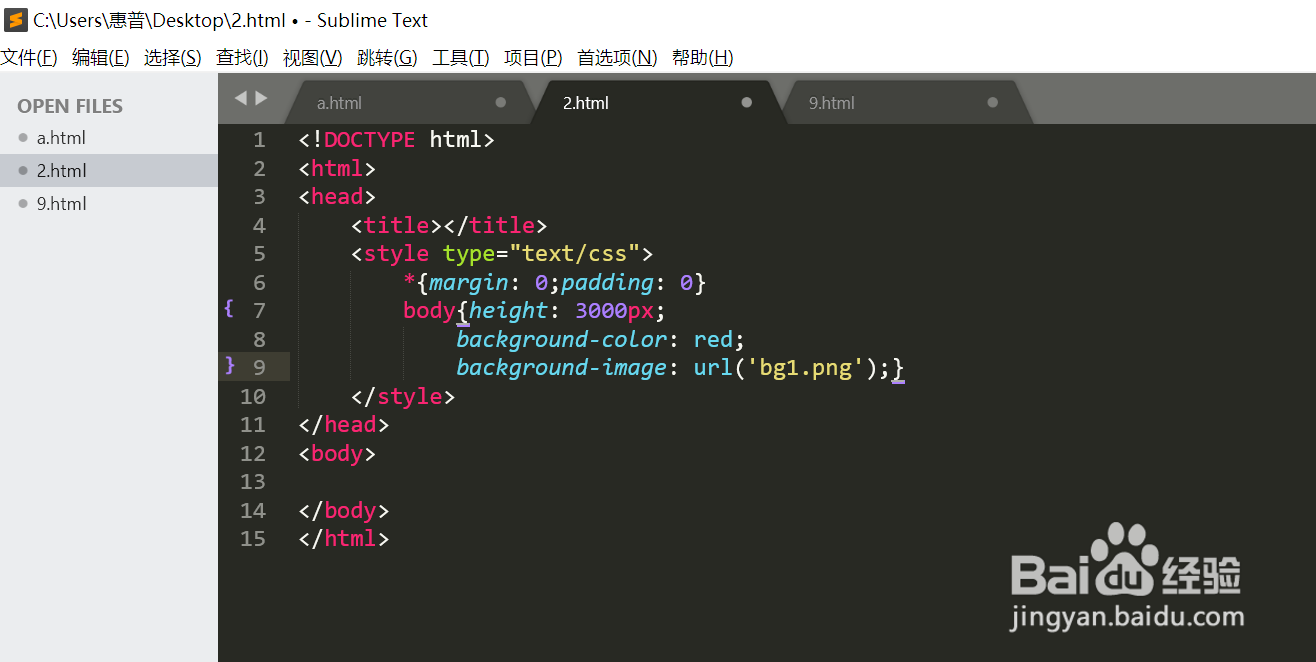Viewport: 1316px width, 662px height.
Task: Open the 跳转(G) menu
Action: coord(387,58)
